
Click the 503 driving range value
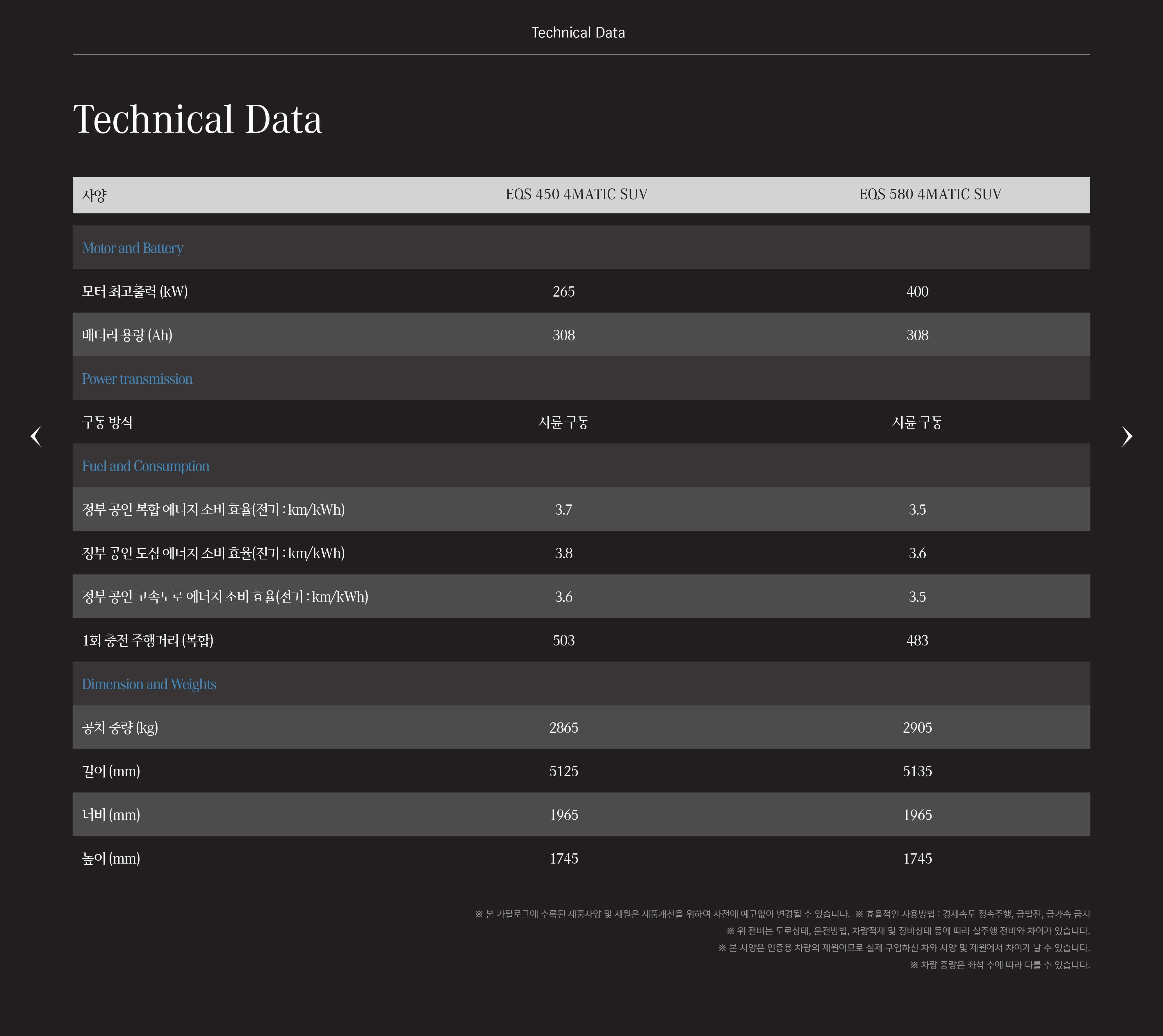(x=563, y=640)
